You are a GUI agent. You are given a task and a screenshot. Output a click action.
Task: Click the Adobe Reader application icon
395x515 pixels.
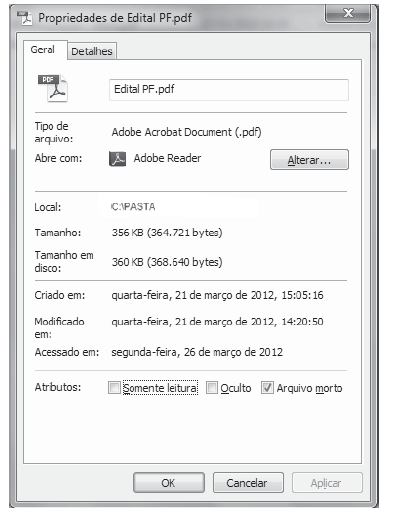point(118,159)
